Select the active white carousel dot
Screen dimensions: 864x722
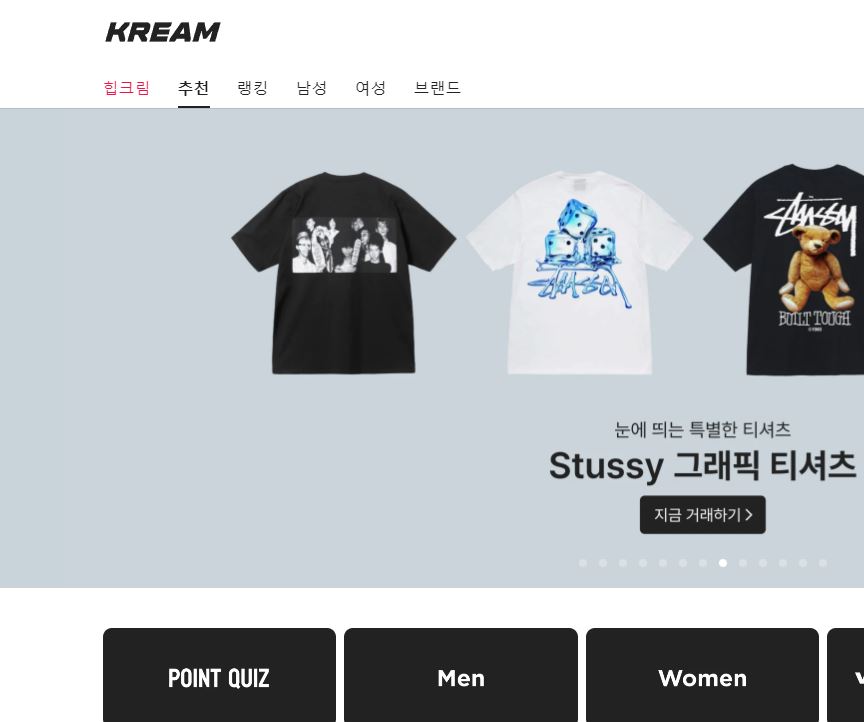[723, 563]
